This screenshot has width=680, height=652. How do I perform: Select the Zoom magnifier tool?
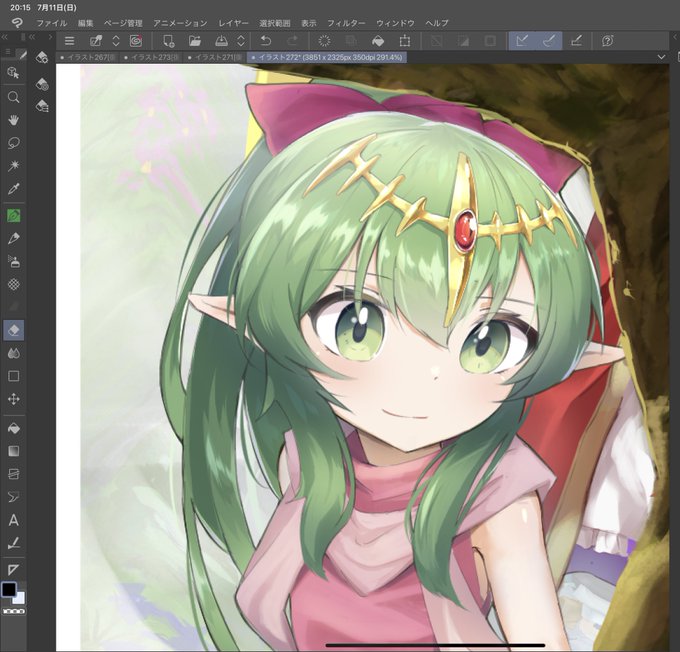[13, 97]
